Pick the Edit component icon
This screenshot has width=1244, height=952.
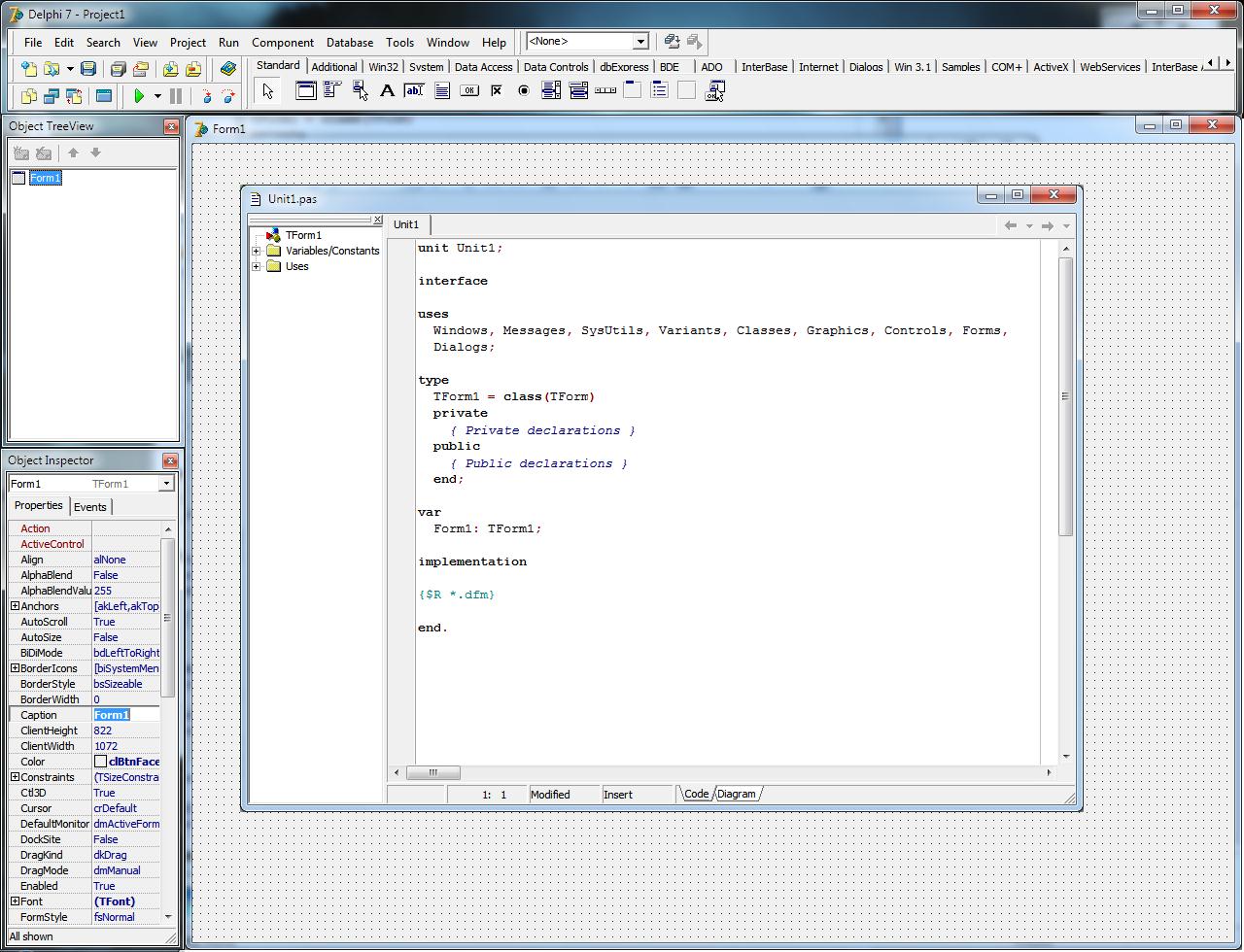[x=414, y=91]
